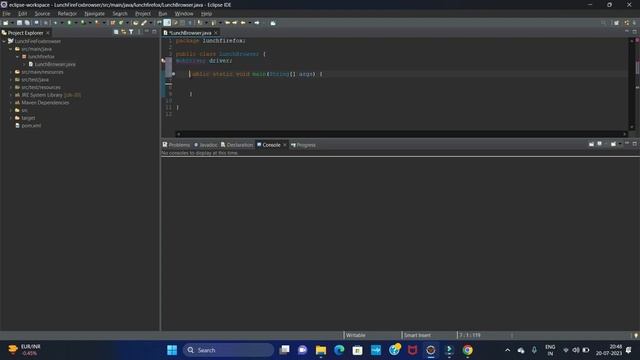Collapse the LunchFireFoxbrowser project node
Image resolution: width=640 pixels, height=360 pixels.
coord(4,41)
